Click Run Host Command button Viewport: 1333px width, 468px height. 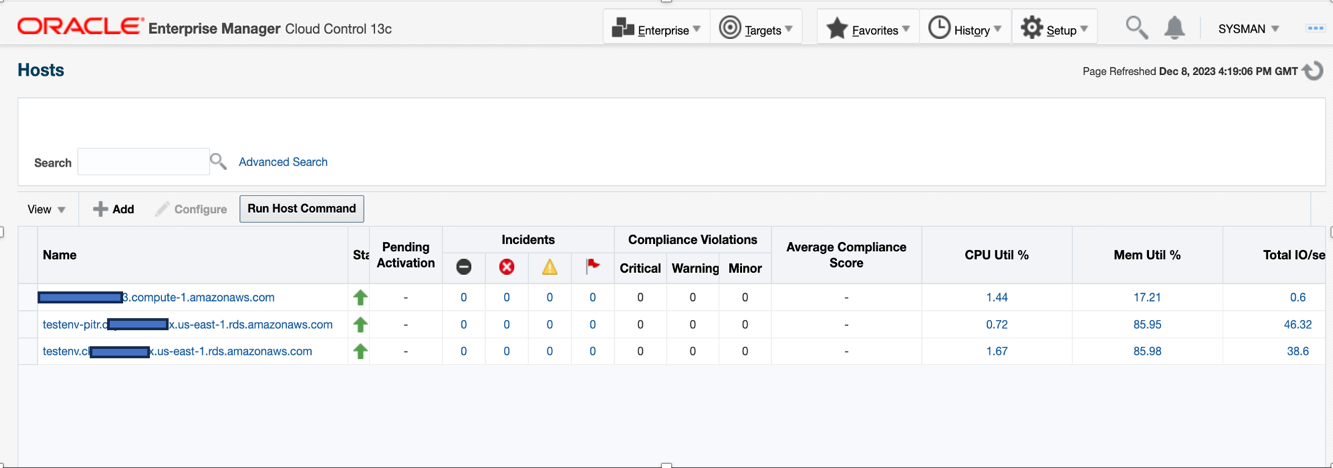301,208
